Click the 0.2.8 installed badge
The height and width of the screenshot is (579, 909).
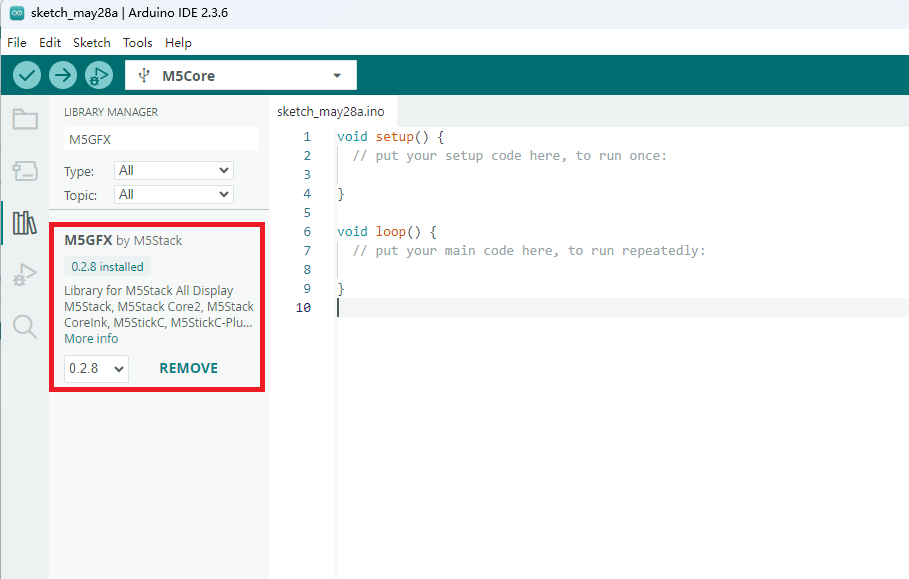pos(107,267)
